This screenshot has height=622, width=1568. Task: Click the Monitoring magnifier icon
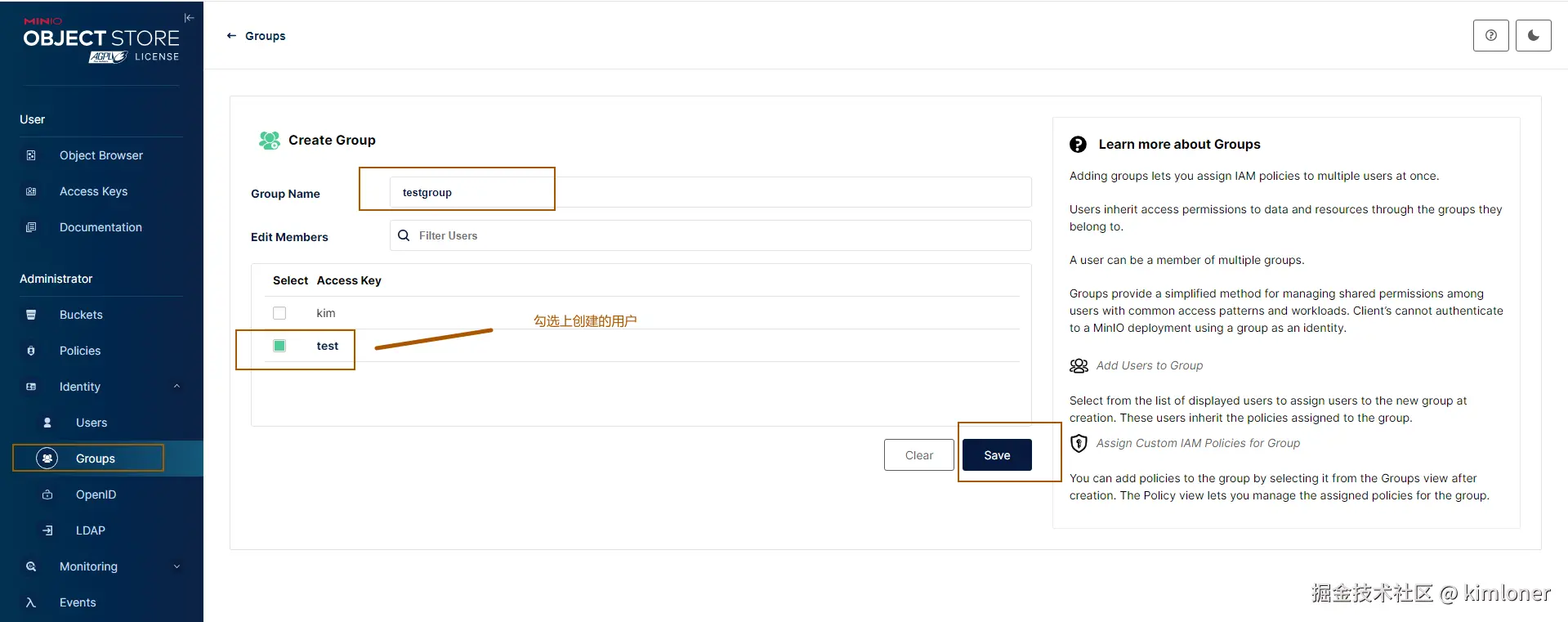point(31,566)
